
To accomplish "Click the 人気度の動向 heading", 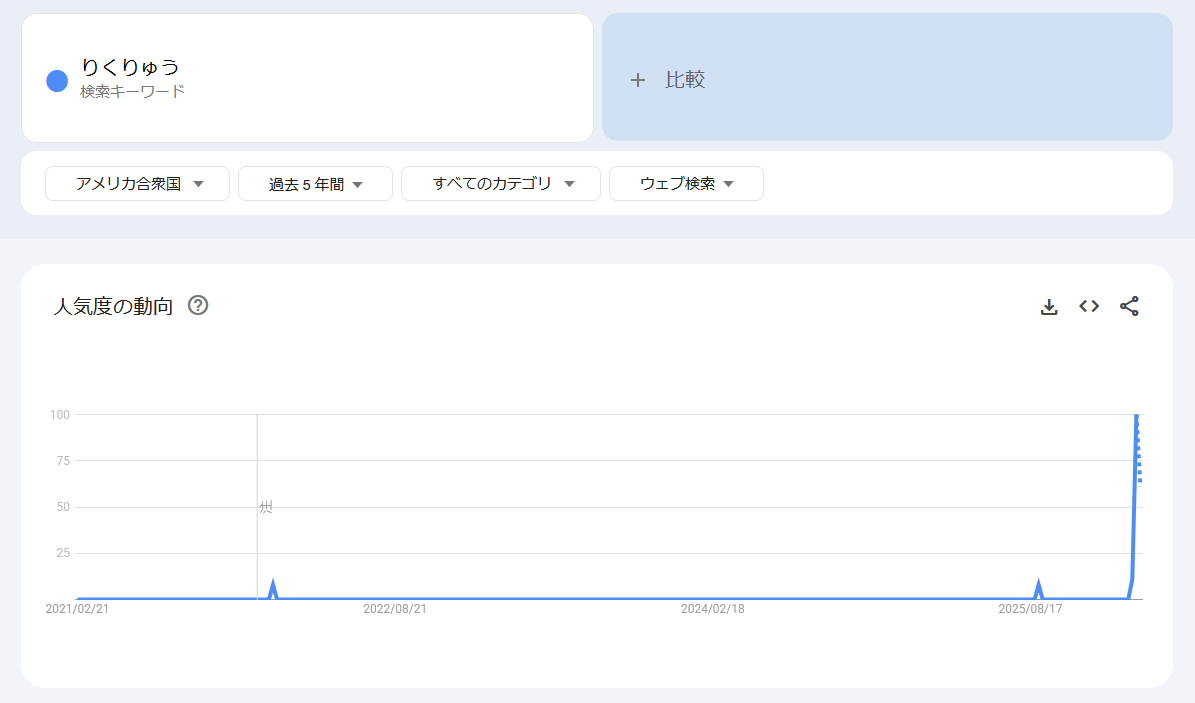I will point(113,307).
